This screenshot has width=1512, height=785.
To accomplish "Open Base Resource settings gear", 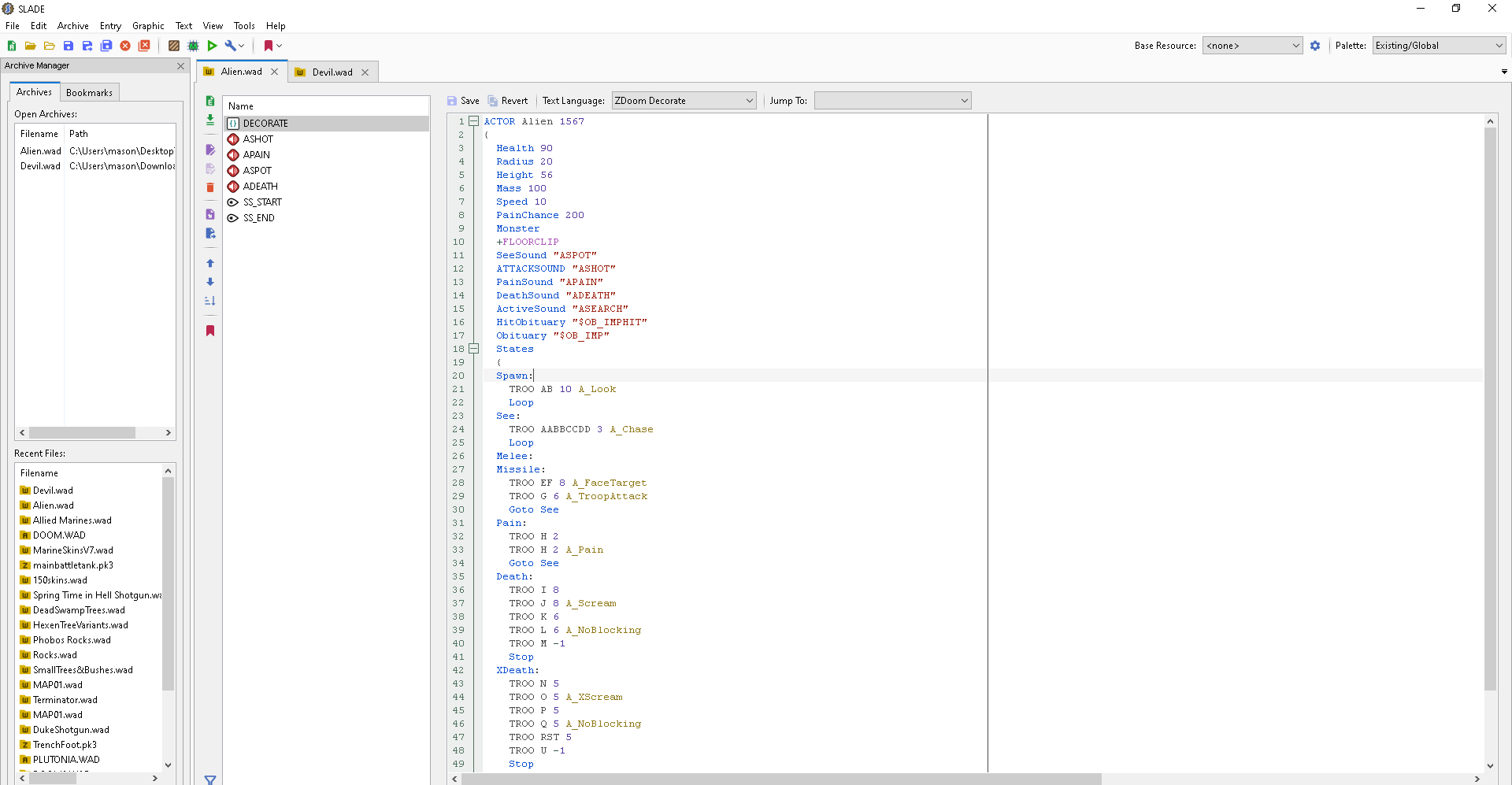I will click(x=1315, y=46).
